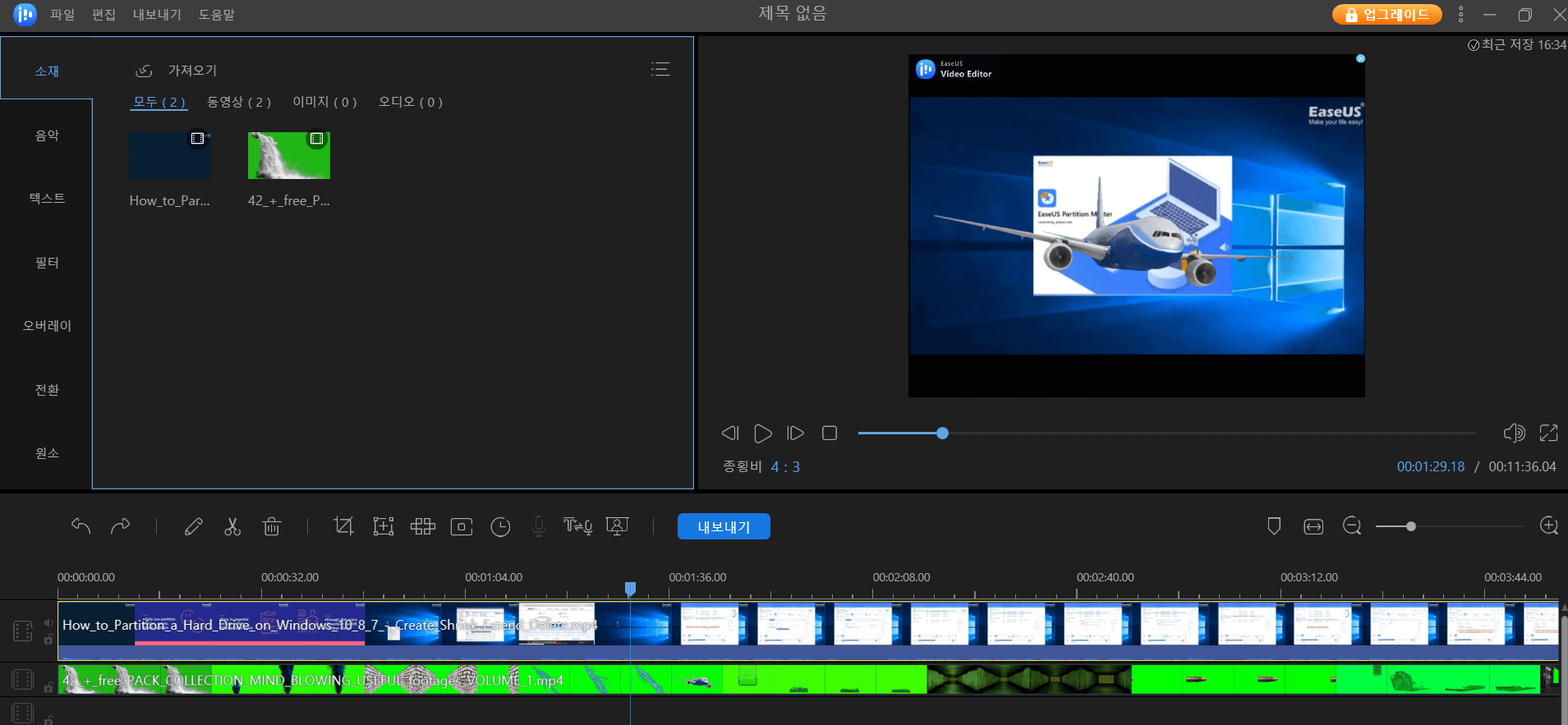
Task: Expand the three-dot options menu
Action: tap(1460, 15)
